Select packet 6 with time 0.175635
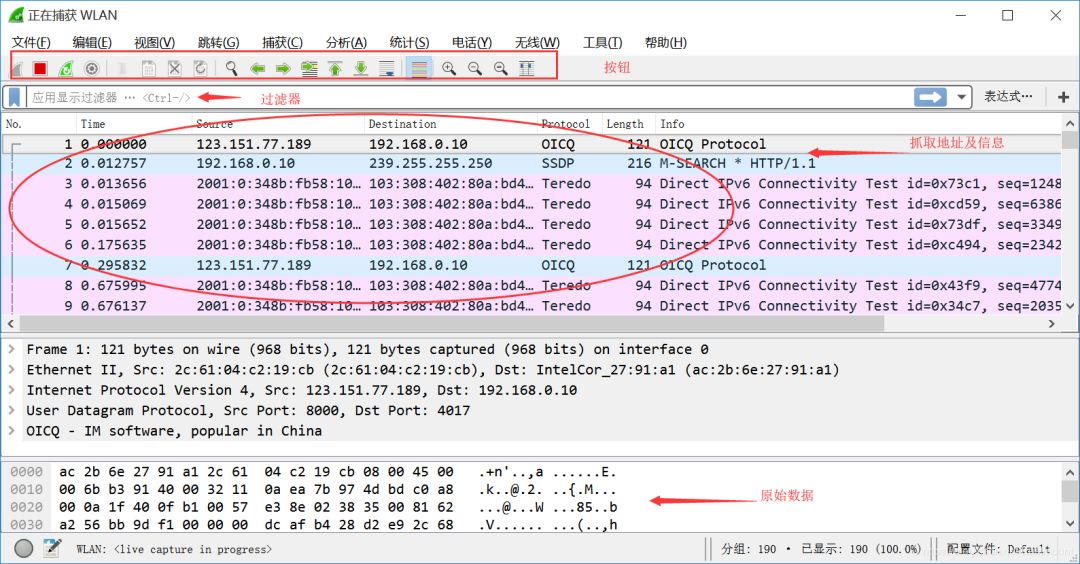The height and width of the screenshot is (564, 1080). coord(531,244)
